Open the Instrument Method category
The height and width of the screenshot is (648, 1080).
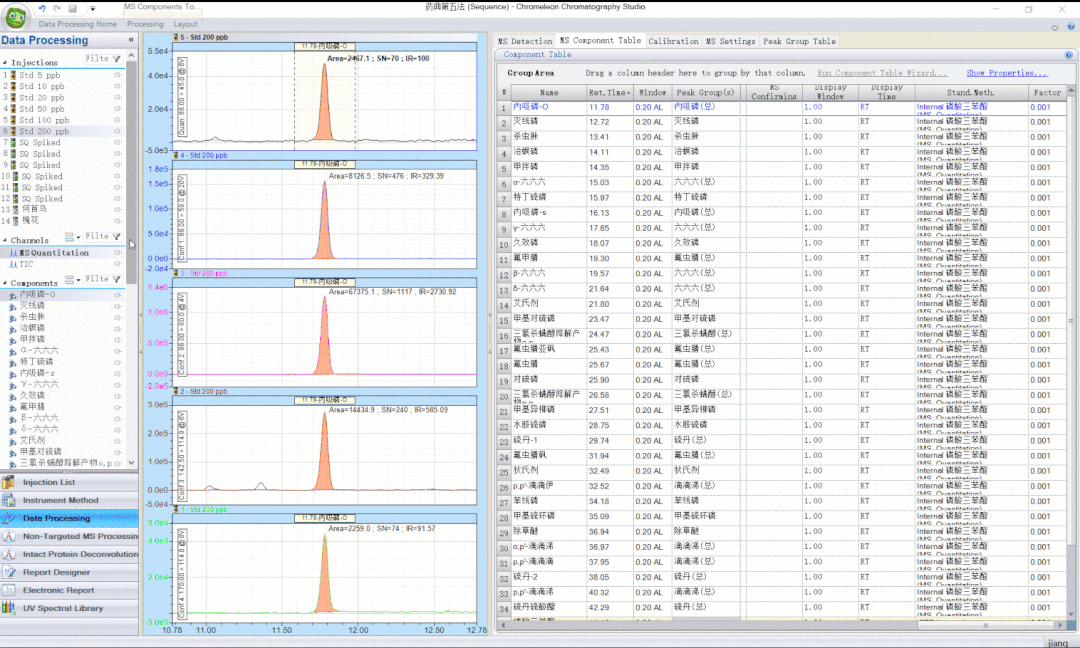click(x=60, y=500)
